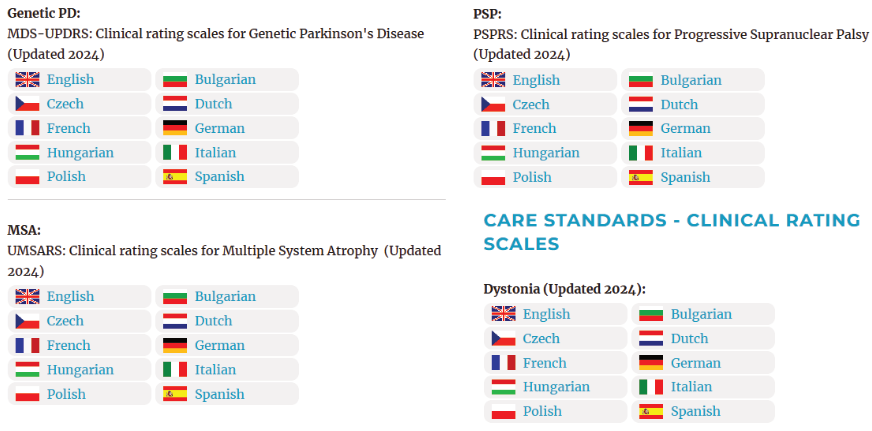Click the Italian flag under Dystonia
This screenshot has height=431, width=872.
651,387
